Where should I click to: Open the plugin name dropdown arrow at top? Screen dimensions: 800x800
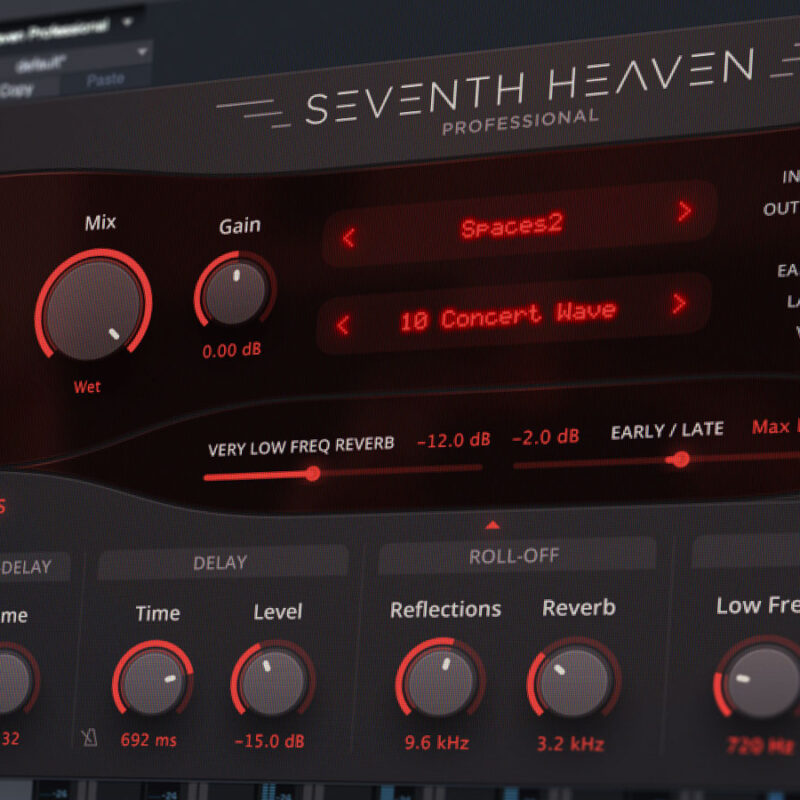click(128, 21)
